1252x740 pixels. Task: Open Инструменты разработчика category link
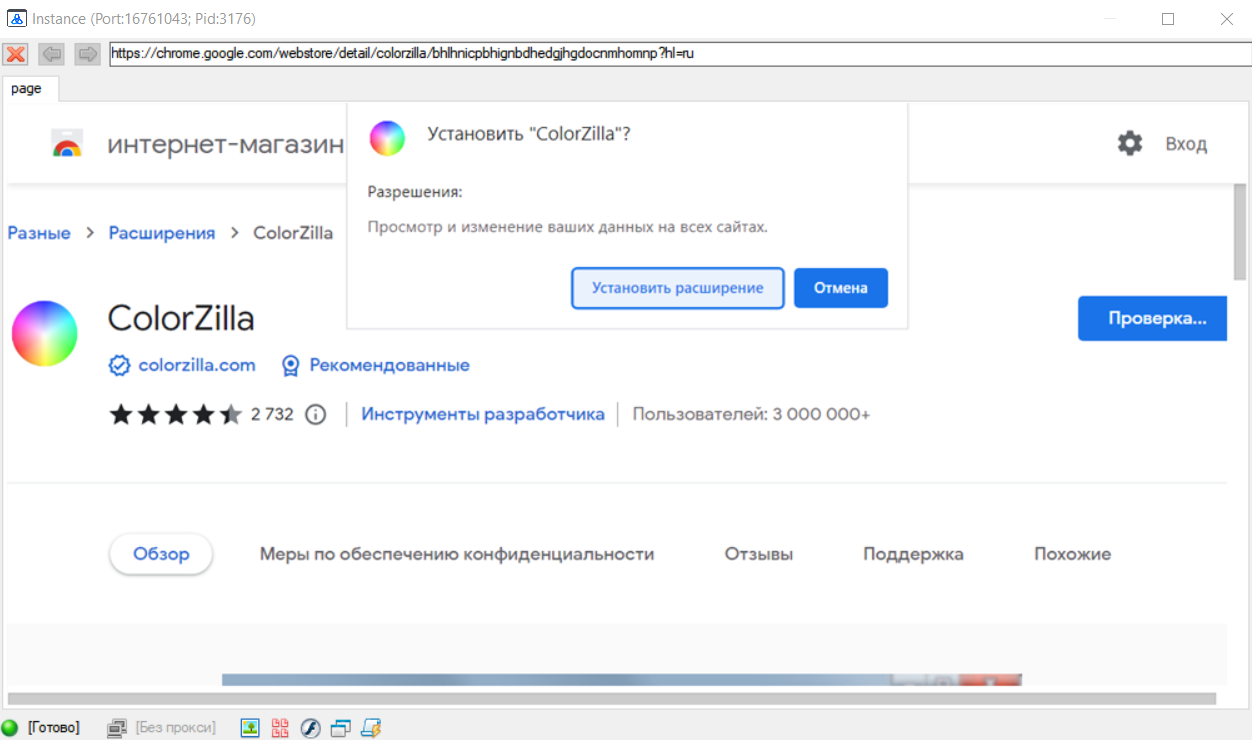[483, 414]
